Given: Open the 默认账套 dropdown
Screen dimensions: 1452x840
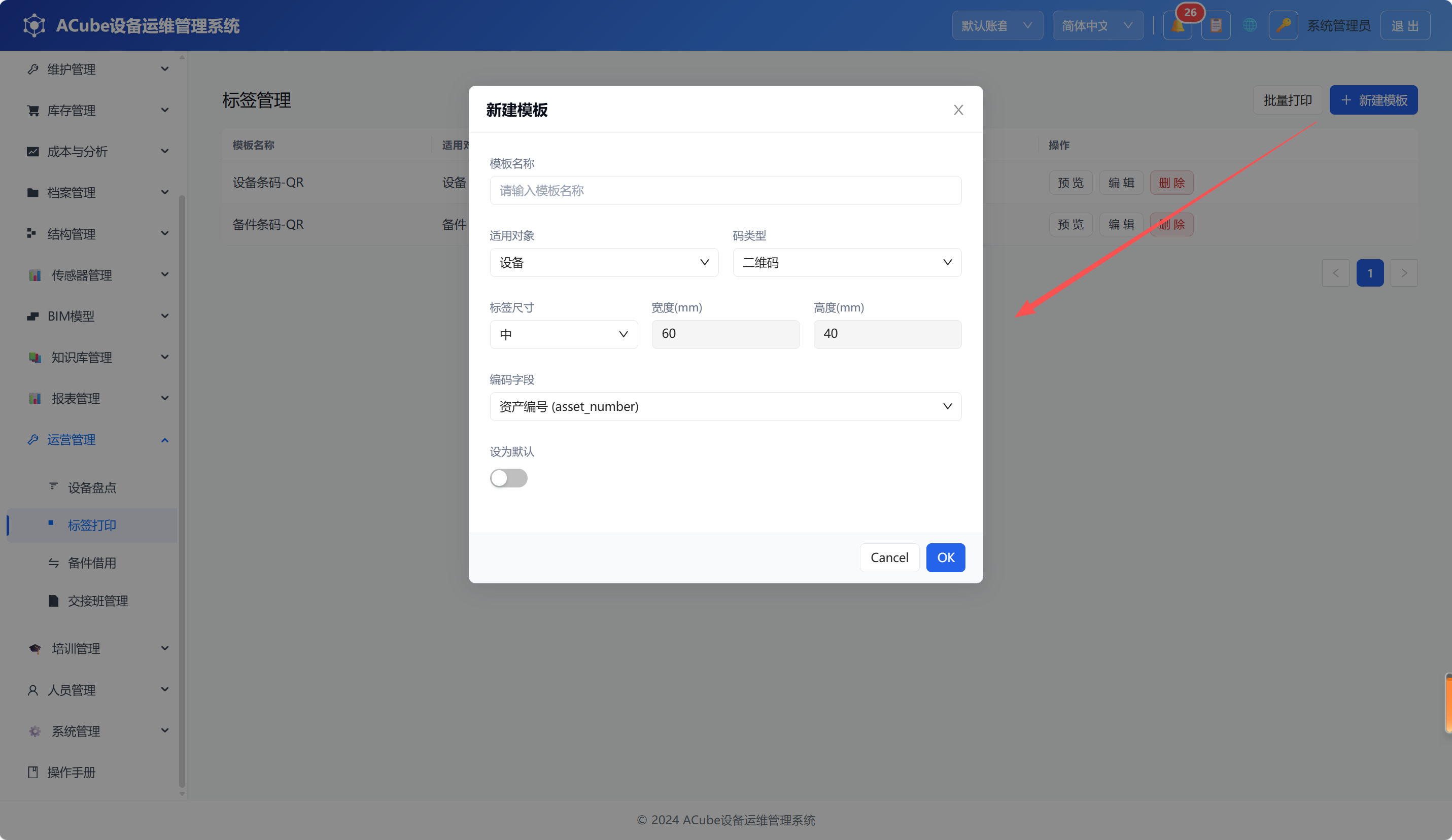Looking at the screenshot, I should 997,26.
